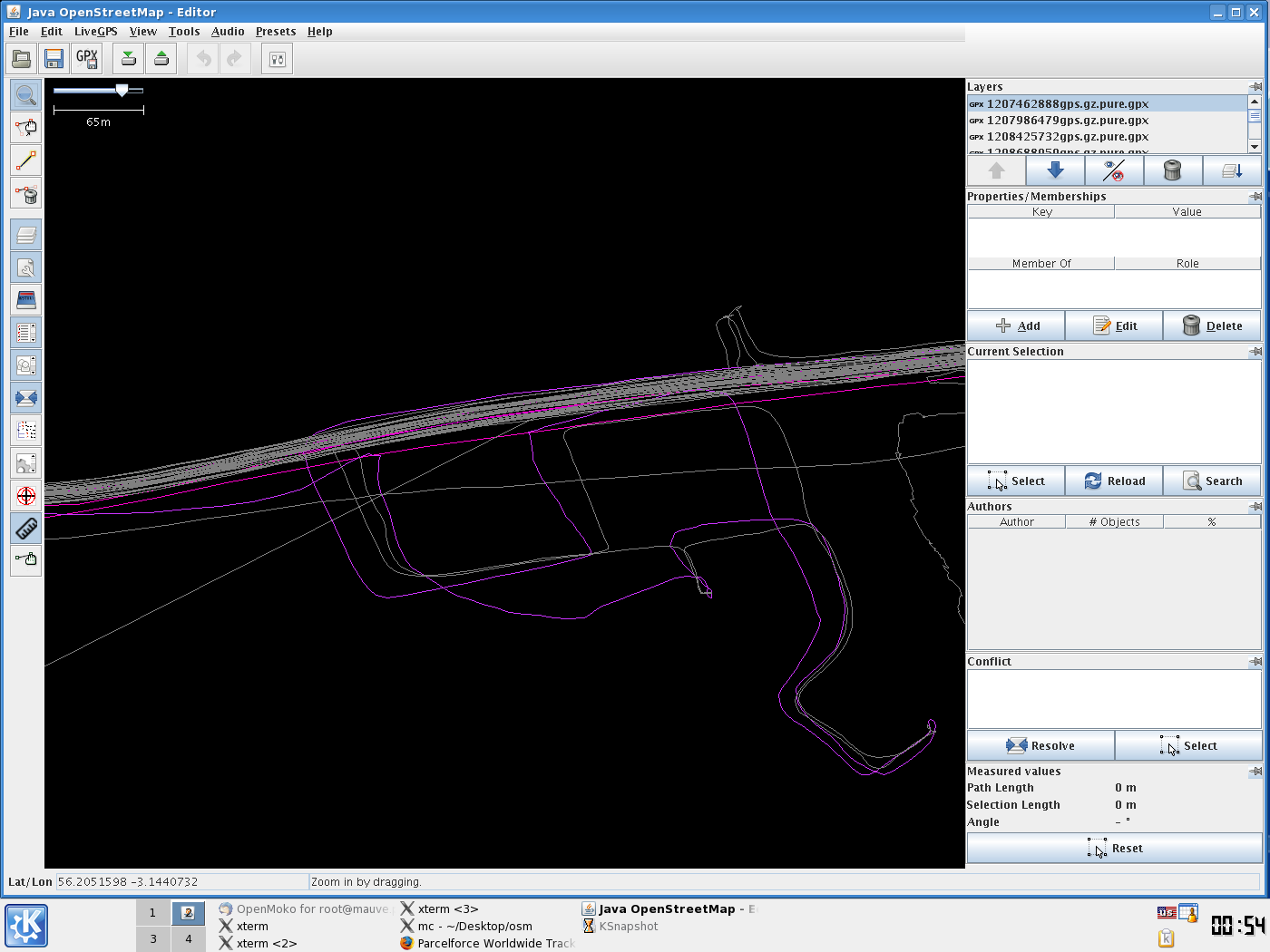Toggle the Command Stack dialog button
This screenshot has height=952, width=1270.
click(26, 300)
